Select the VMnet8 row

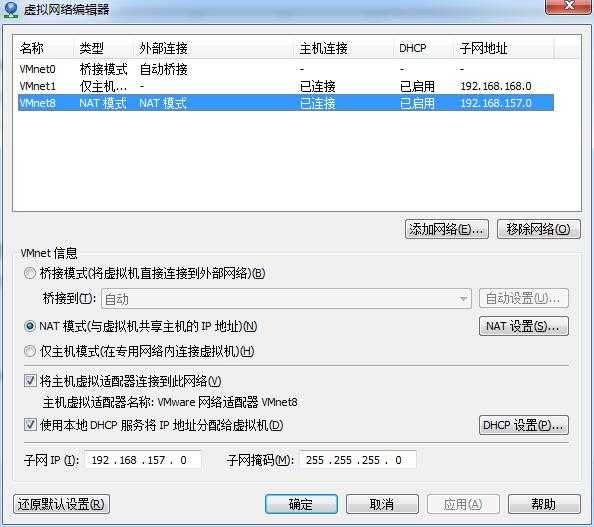click(286, 103)
